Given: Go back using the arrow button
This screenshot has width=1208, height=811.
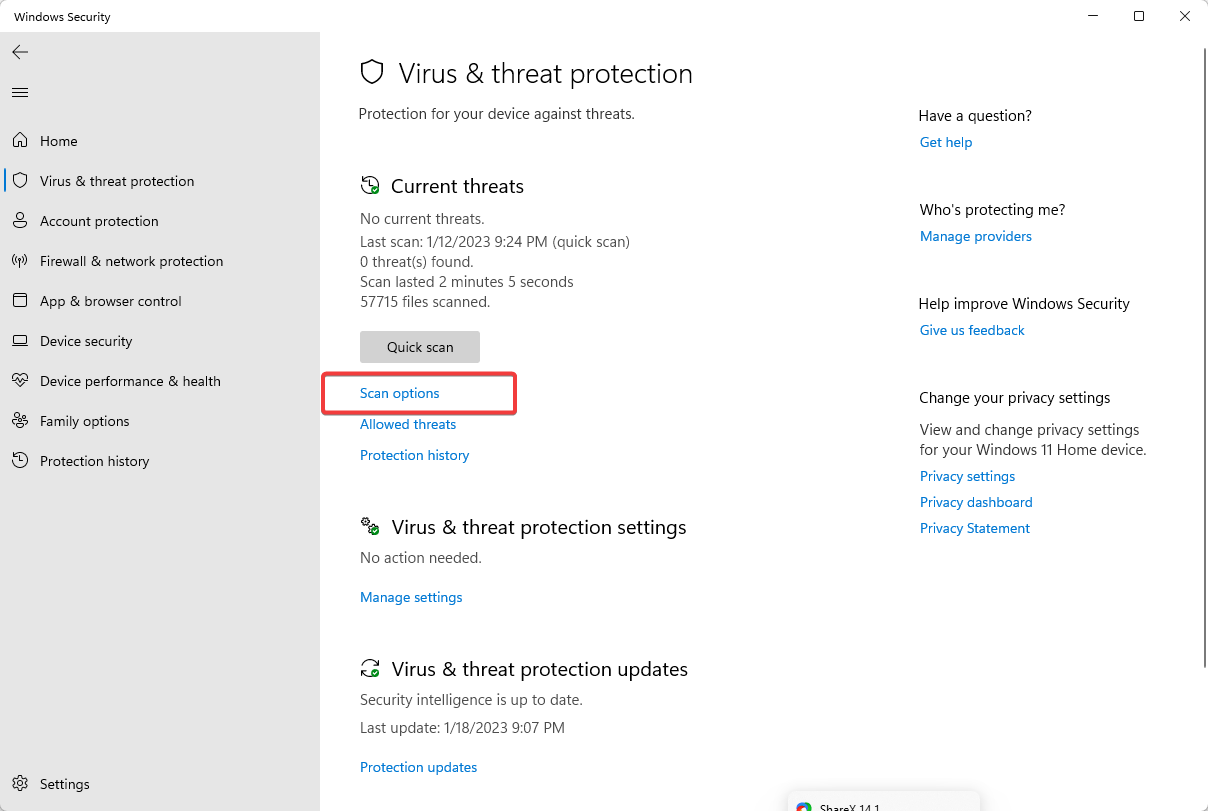Looking at the screenshot, I should (20, 52).
